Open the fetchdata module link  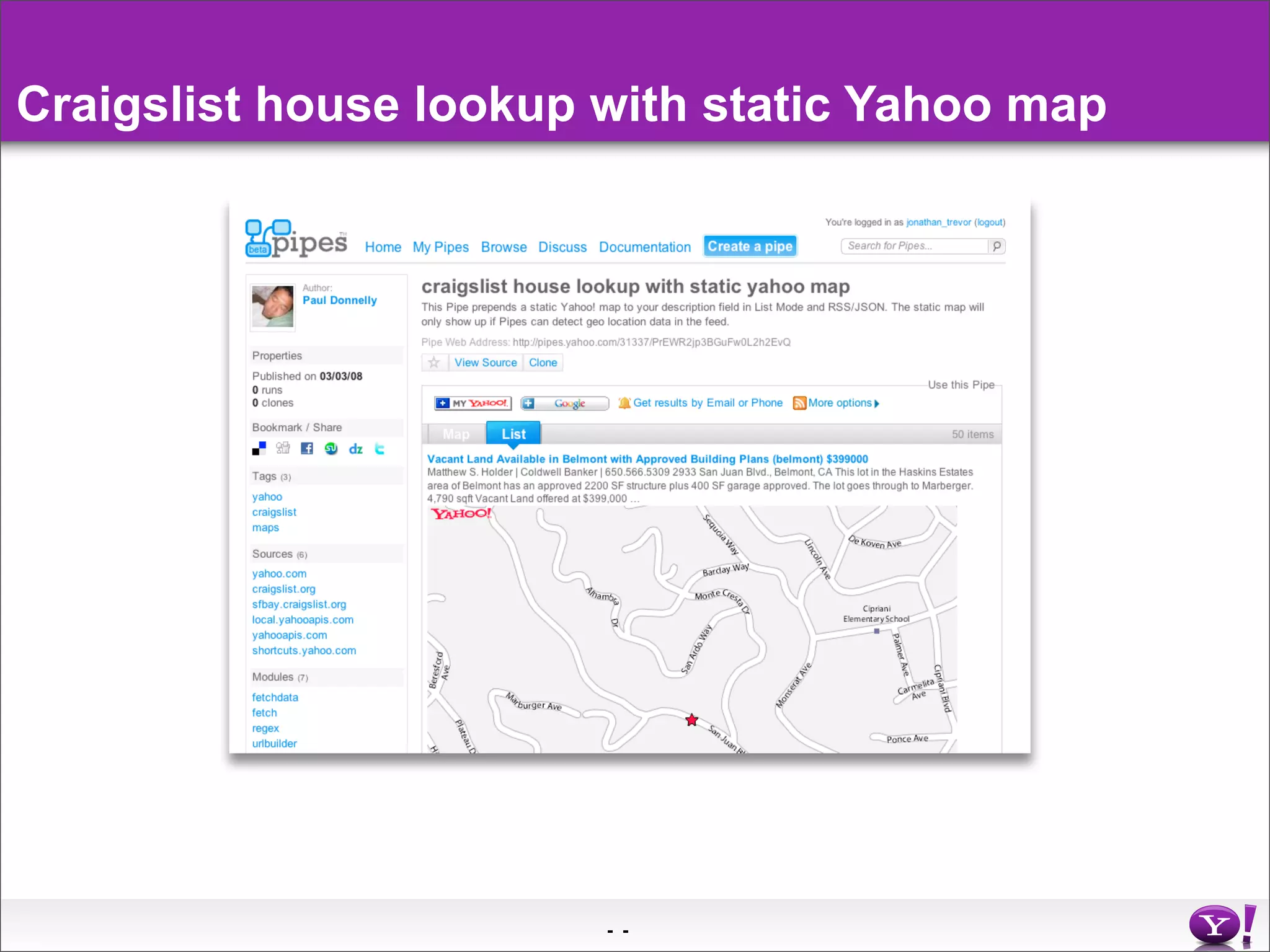pos(275,698)
